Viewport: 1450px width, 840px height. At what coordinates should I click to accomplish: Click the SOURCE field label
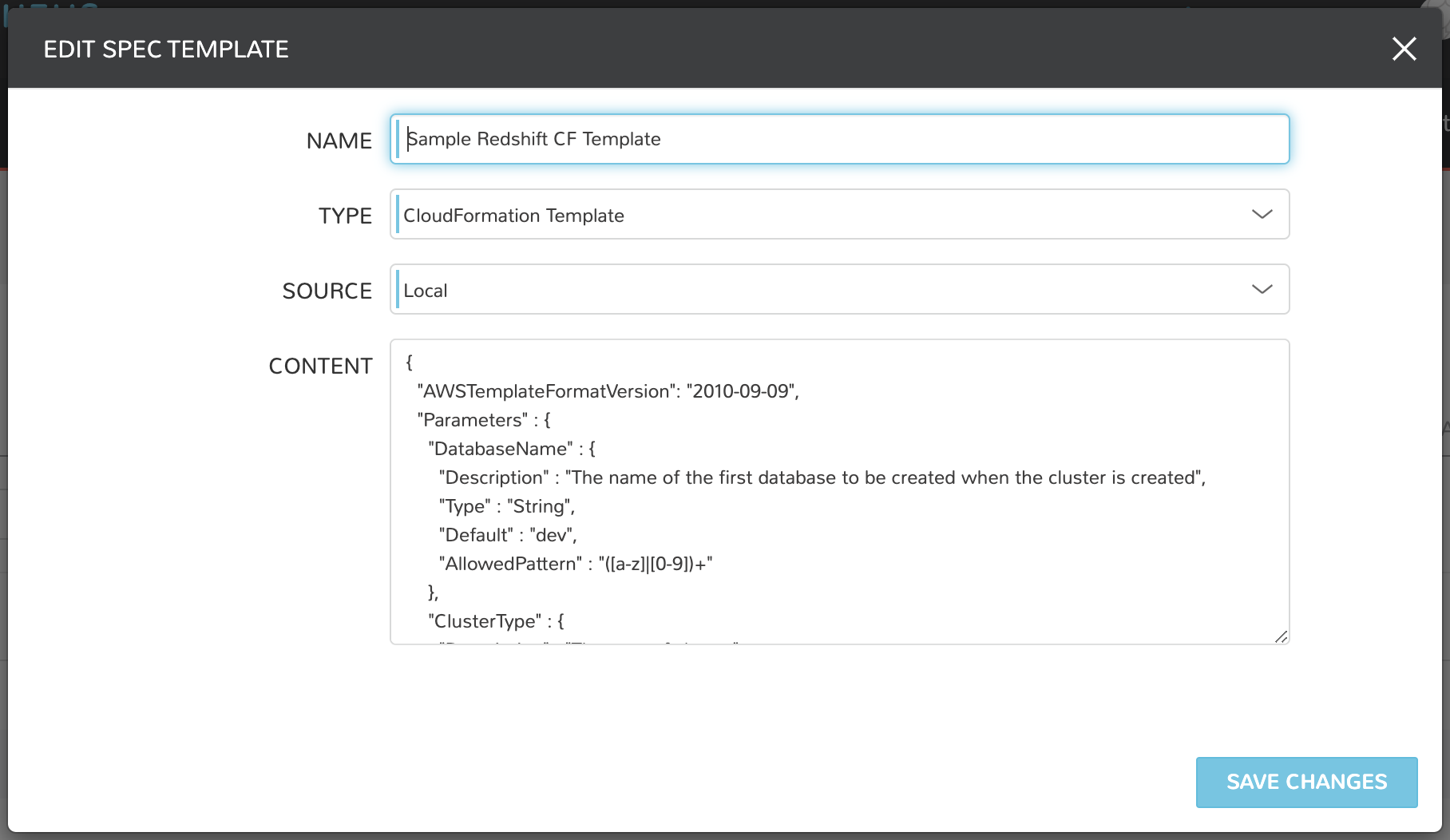coord(327,291)
